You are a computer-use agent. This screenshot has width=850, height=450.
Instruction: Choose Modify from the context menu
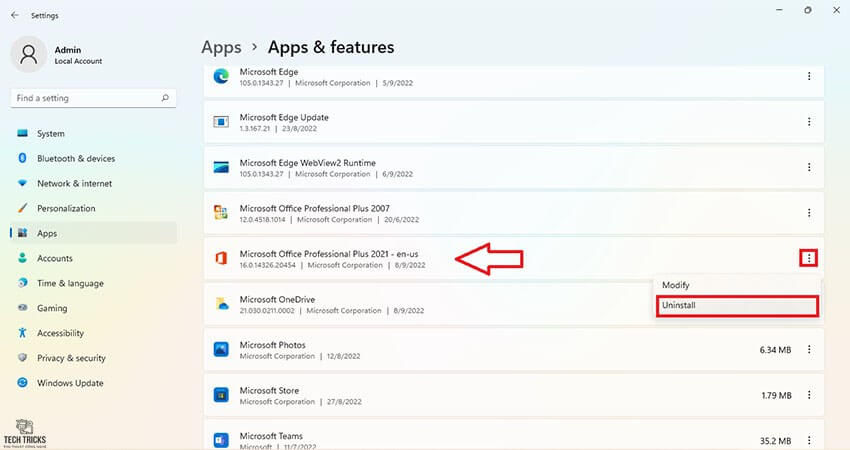pos(737,285)
